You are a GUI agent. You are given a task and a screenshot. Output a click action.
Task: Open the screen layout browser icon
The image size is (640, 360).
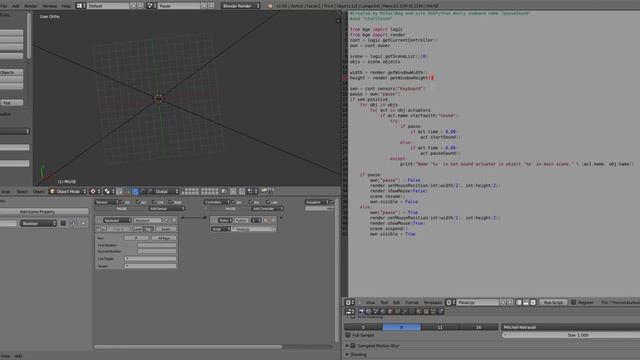[80, 6]
